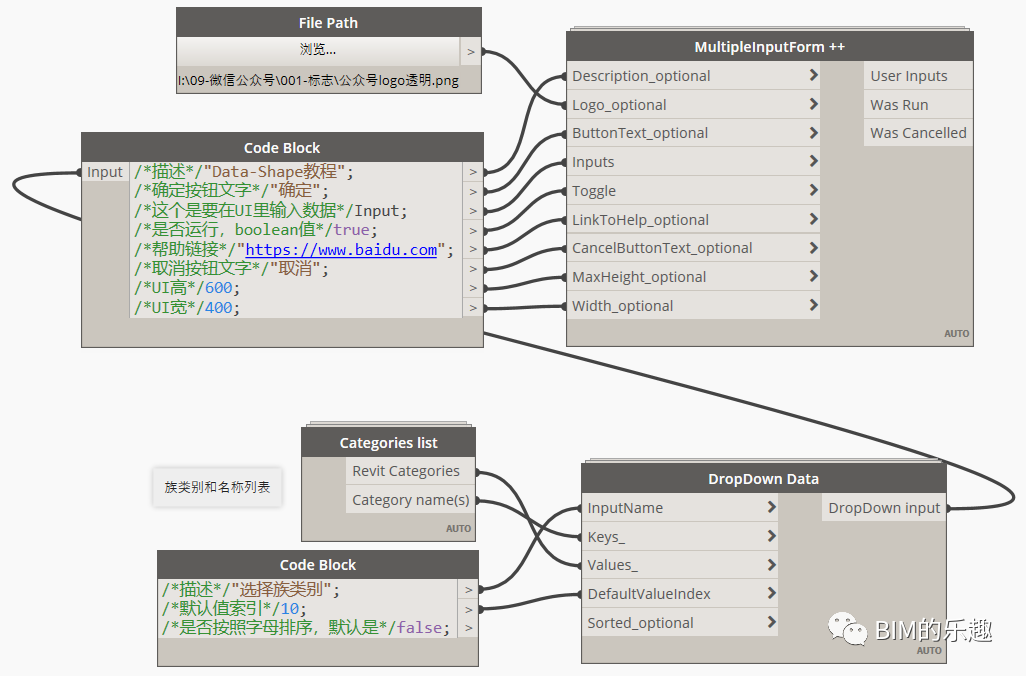Click the User Inputs output port
This screenshot has width=1026, height=676.
click(x=916, y=75)
